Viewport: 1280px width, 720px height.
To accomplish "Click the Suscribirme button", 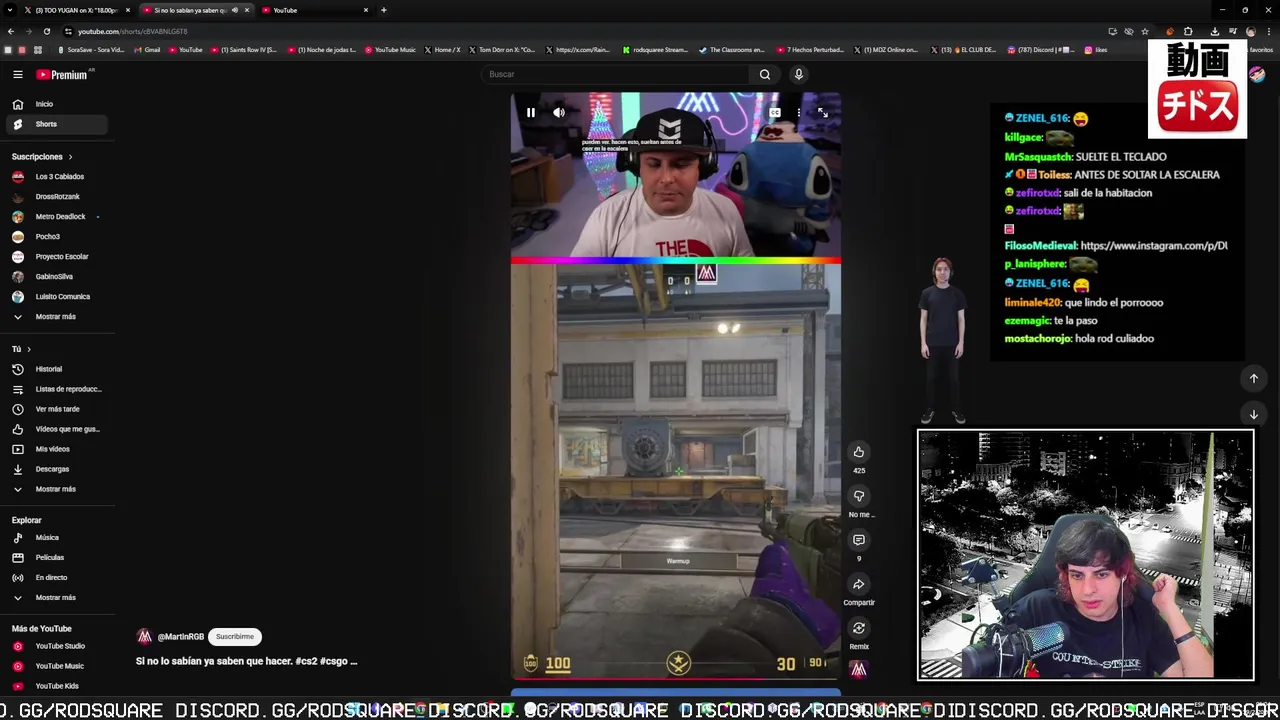I will click(235, 637).
